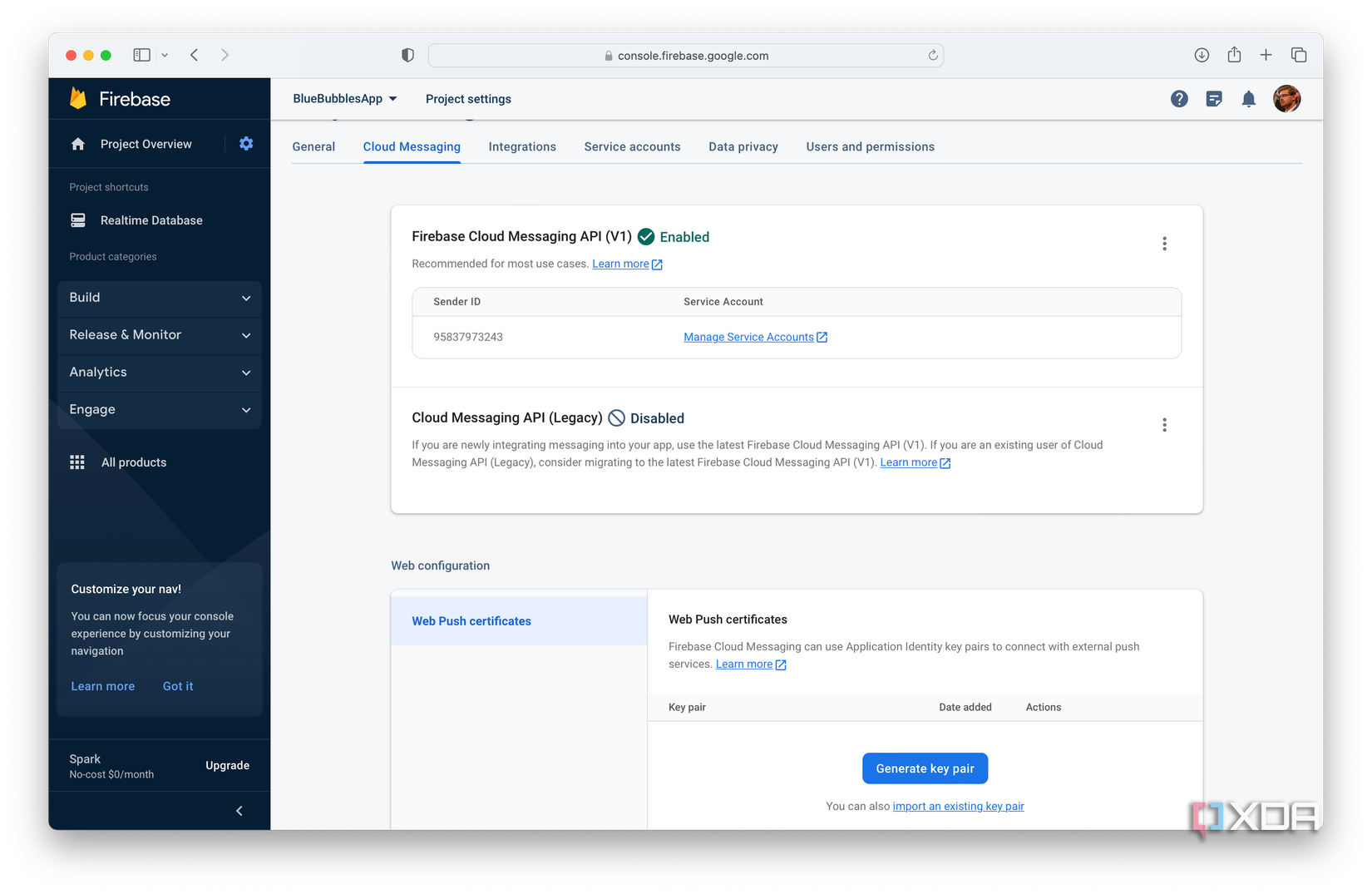Click the Spark No-cost plan label

[111, 766]
